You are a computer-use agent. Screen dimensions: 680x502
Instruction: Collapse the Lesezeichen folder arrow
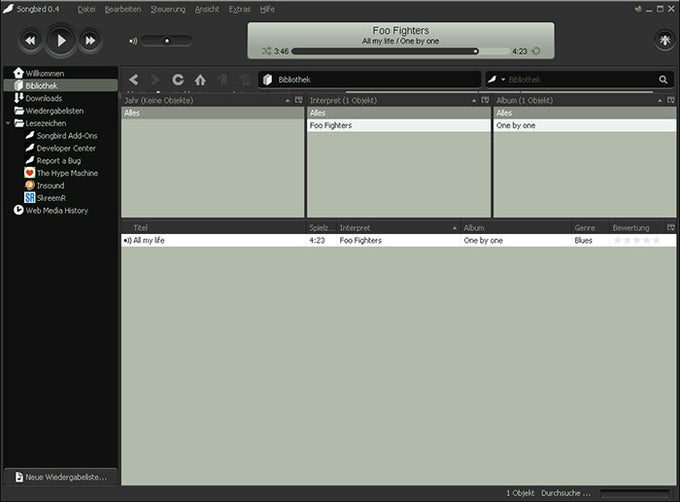pyautogui.click(x=8, y=123)
